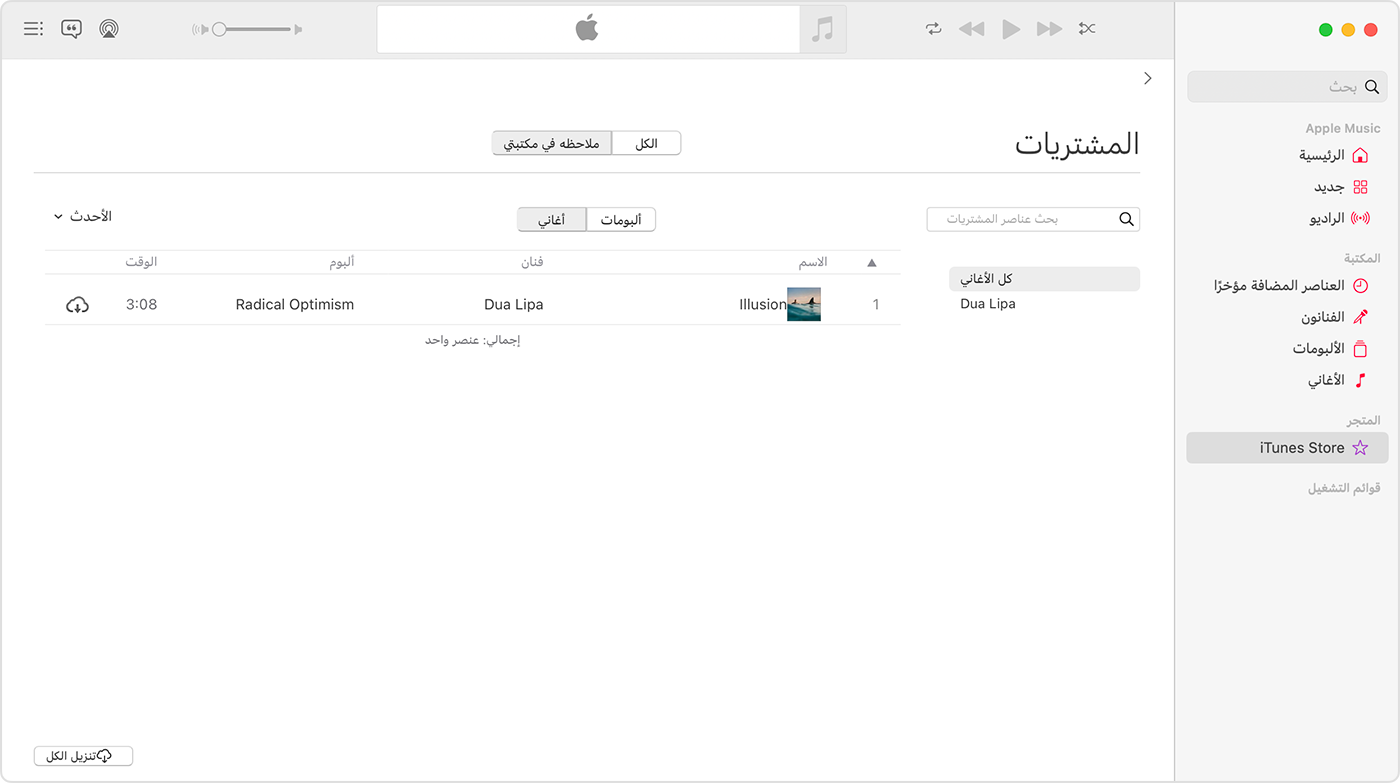The width and height of the screenshot is (1400, 784).
Task: Select the Illusion song title
Action: pos(763,305)
